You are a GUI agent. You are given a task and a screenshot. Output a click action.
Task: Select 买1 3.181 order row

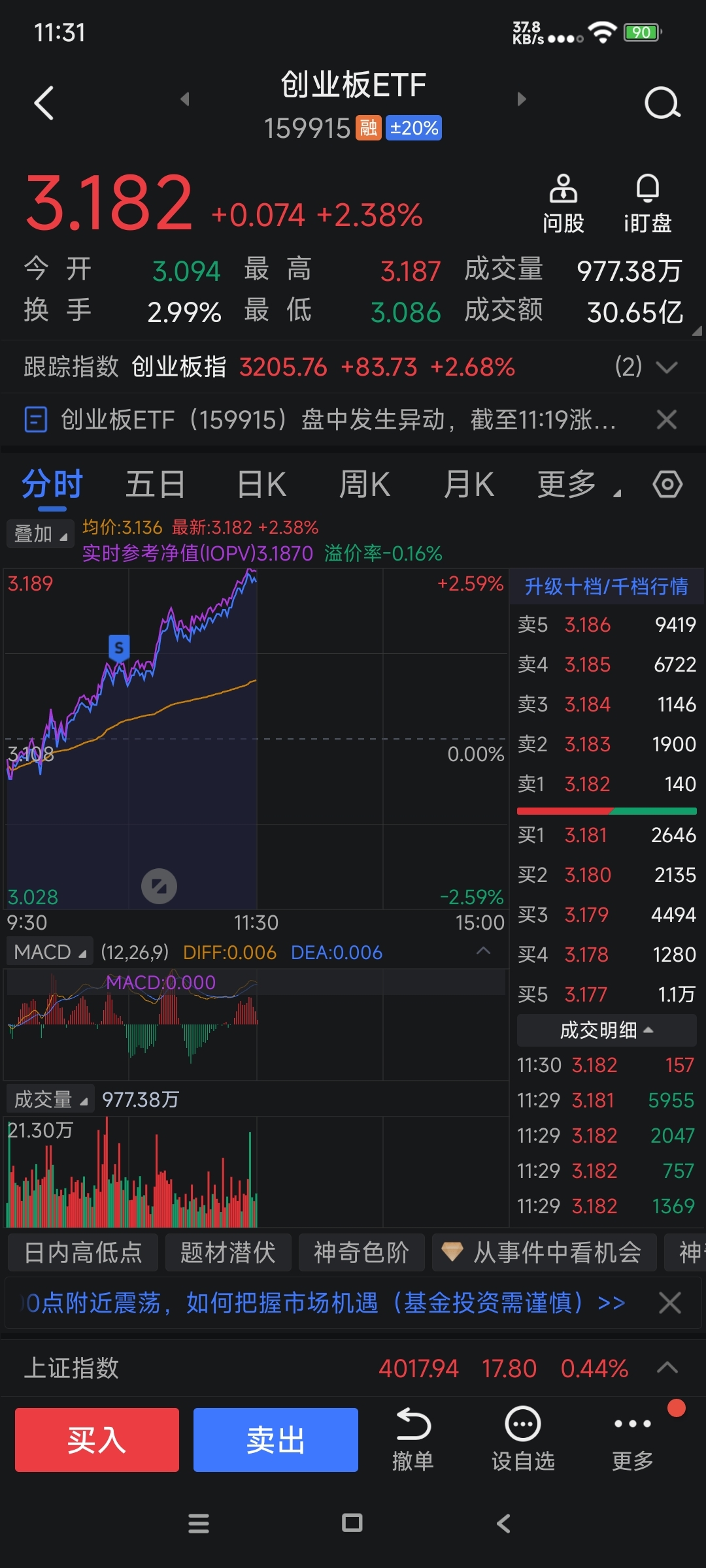coord(607,835)
